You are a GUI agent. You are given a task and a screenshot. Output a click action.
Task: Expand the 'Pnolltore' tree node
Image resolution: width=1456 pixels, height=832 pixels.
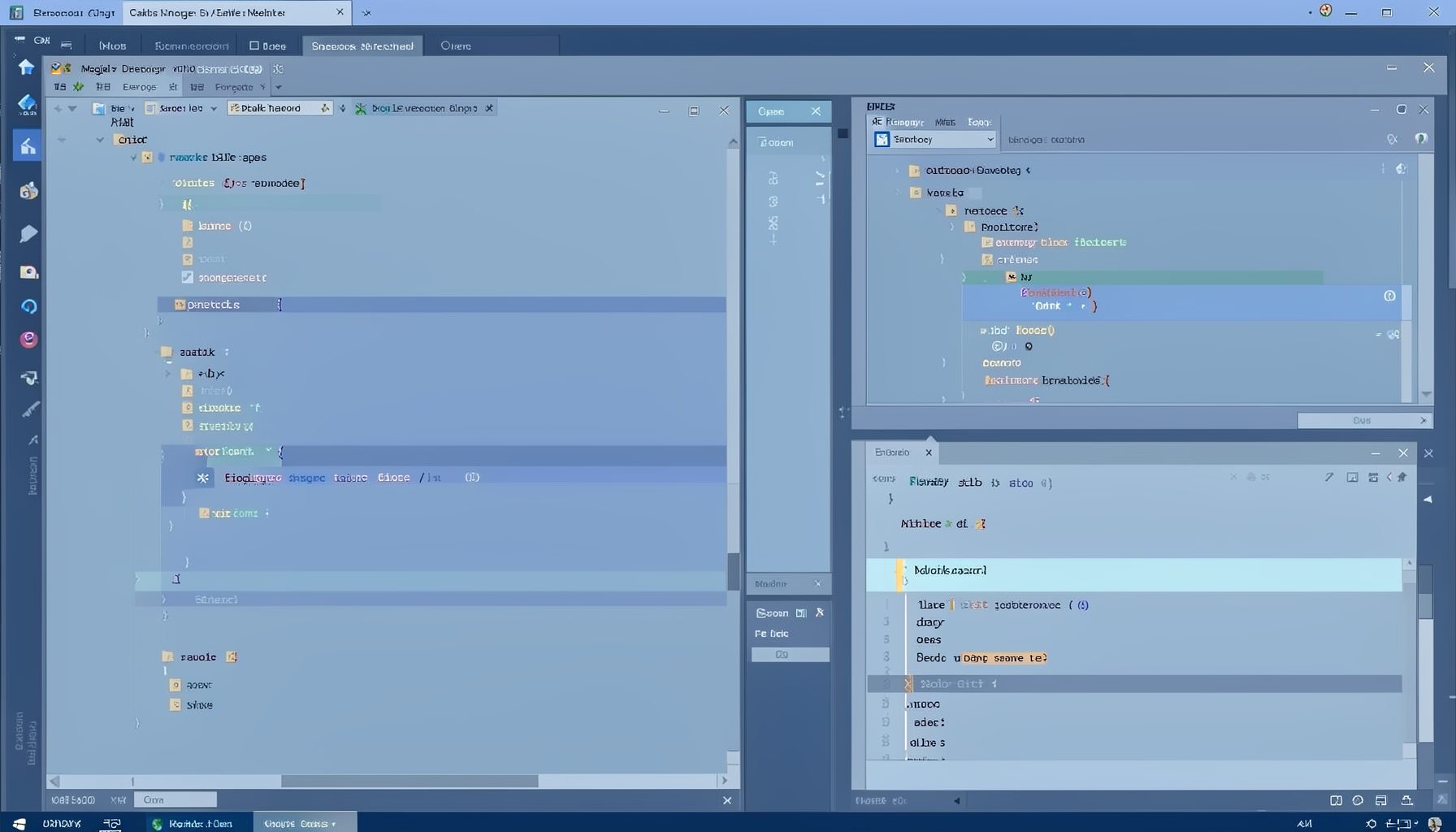(952, 227)
